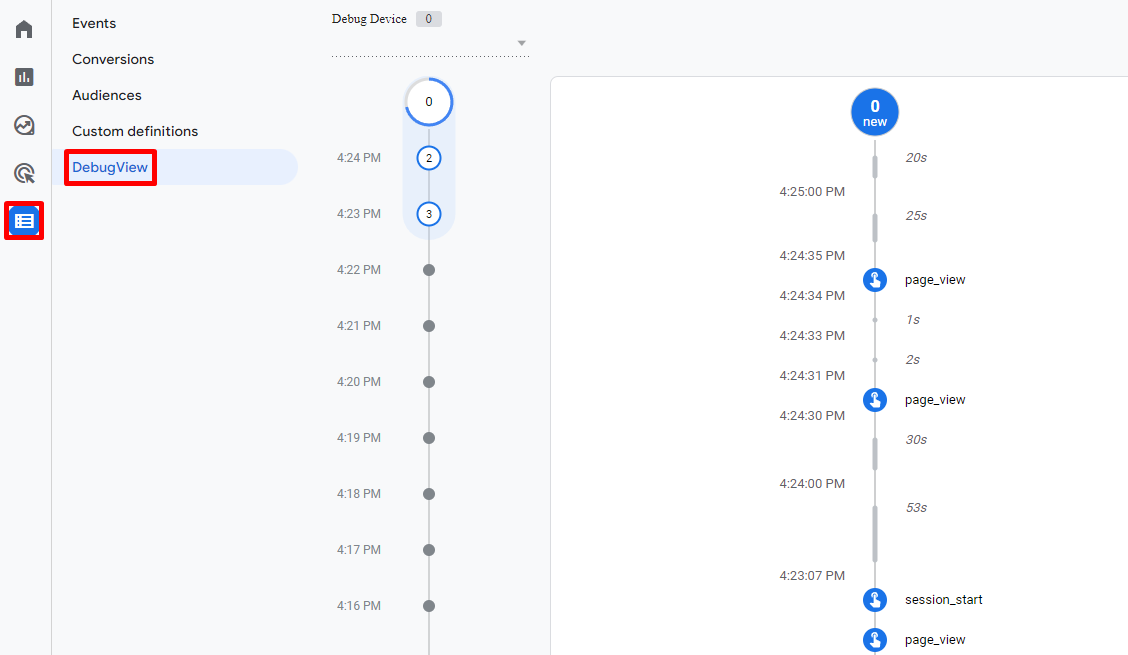Click the bottom page_view event icon
This screenshot has height=655, width=1128.
[x=875, y=639]
